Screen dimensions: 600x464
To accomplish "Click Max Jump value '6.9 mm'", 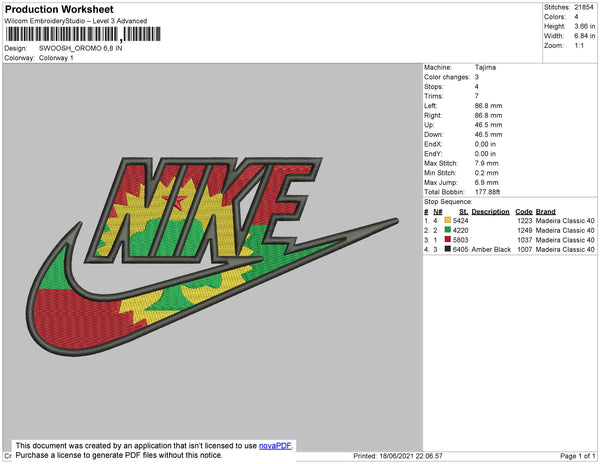I will coord(486,182).
